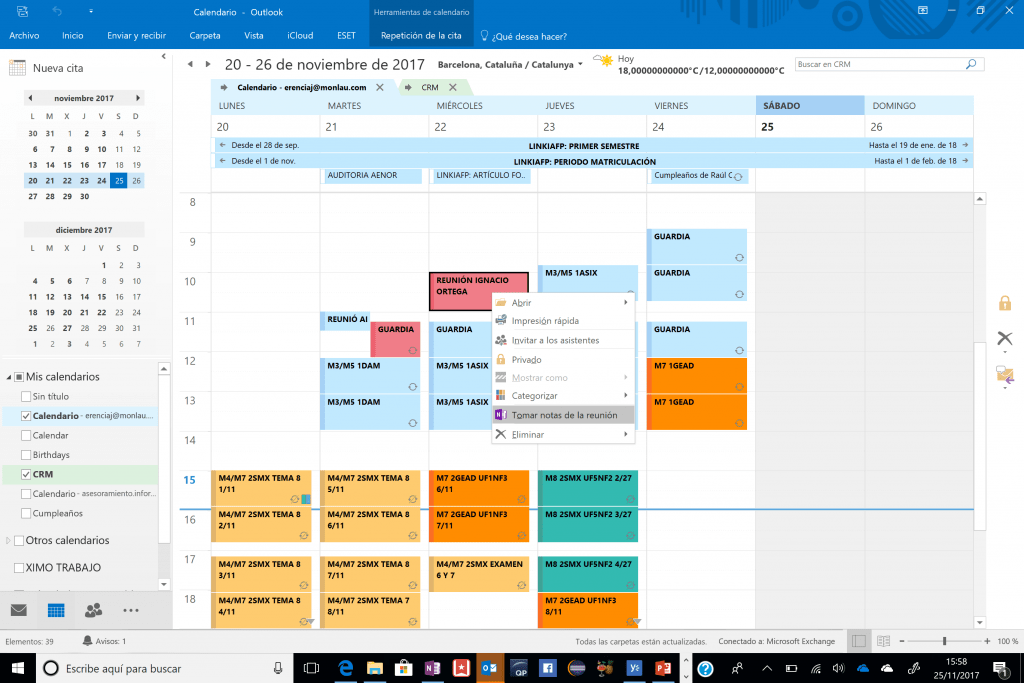Select Tomar notas de la reunión

563,415
